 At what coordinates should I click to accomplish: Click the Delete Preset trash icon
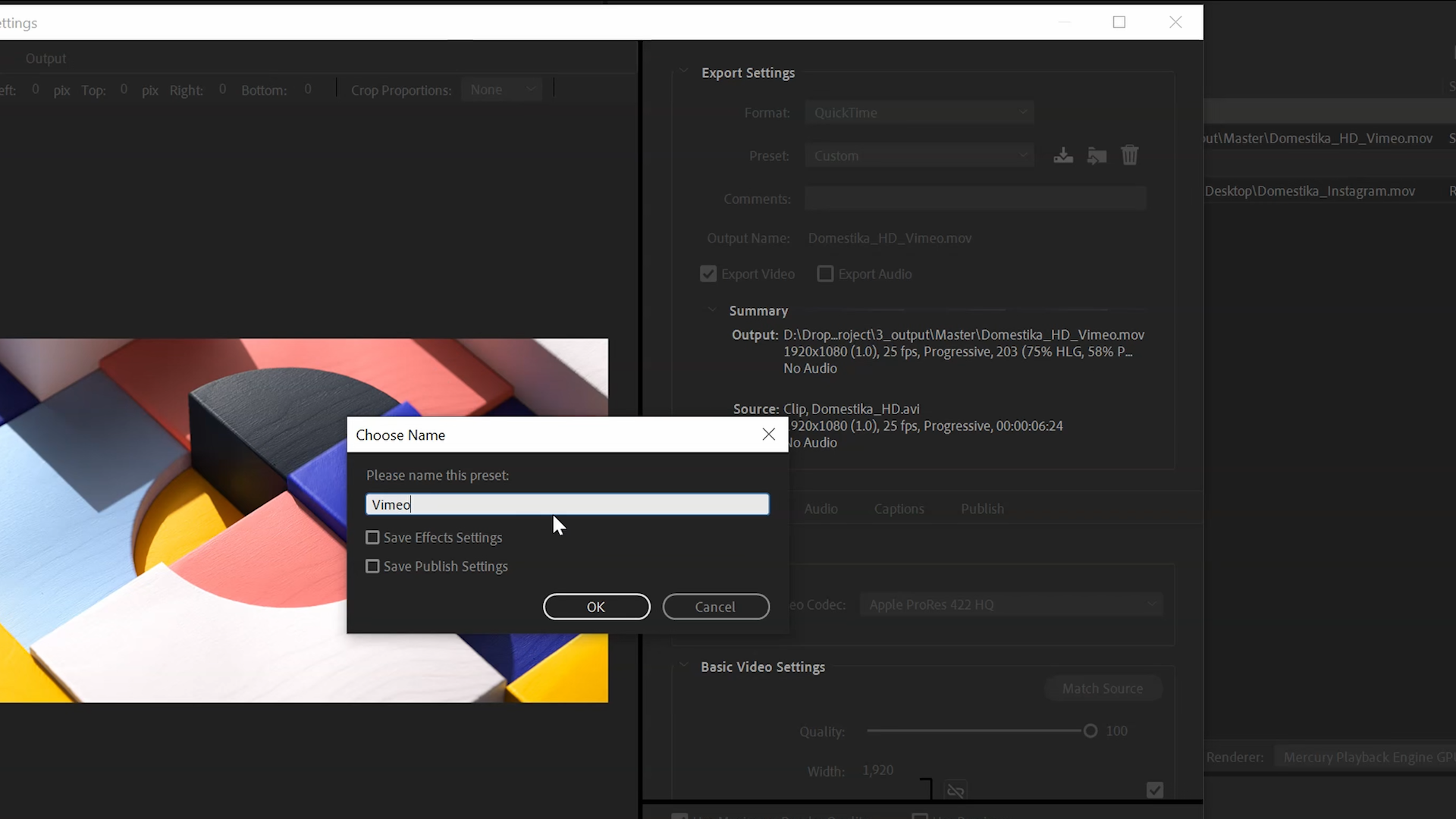tap(1129, 155)
